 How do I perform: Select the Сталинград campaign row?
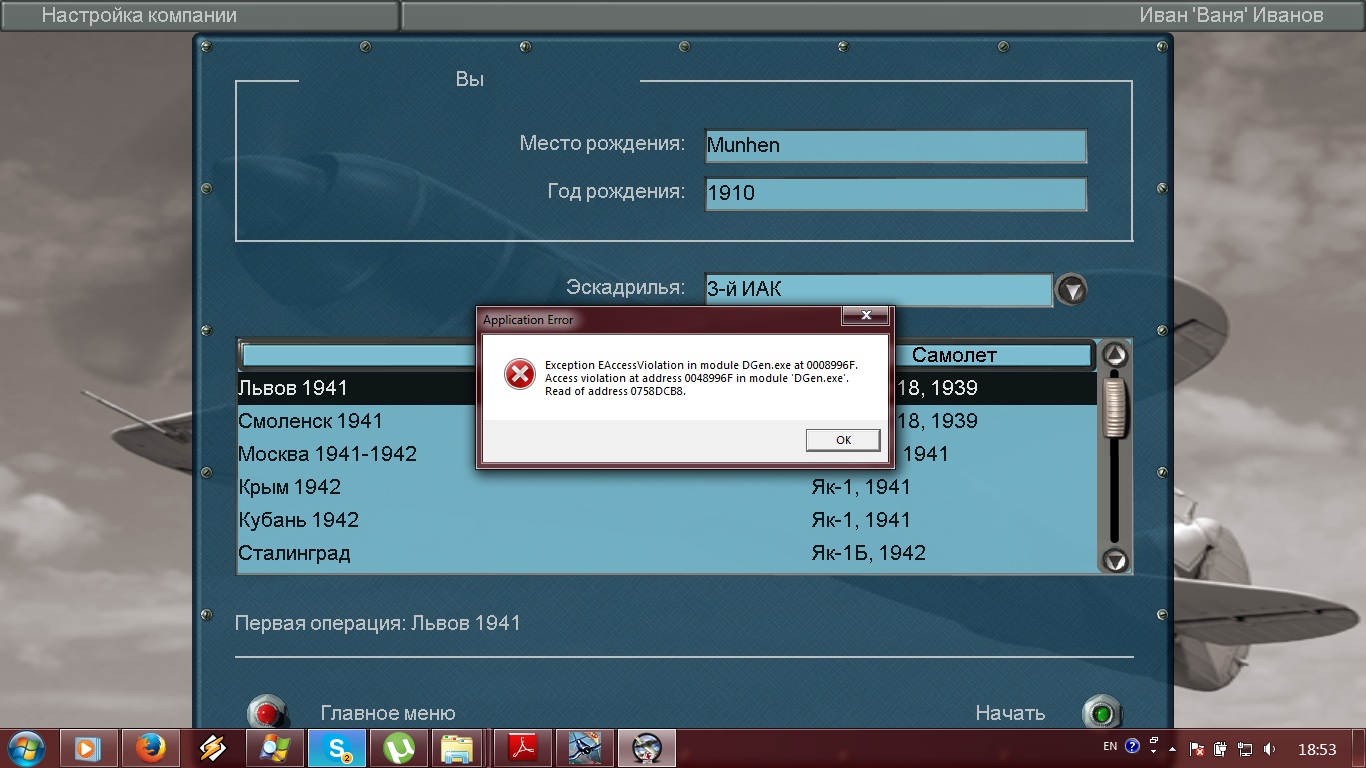(x=668, y=553)
